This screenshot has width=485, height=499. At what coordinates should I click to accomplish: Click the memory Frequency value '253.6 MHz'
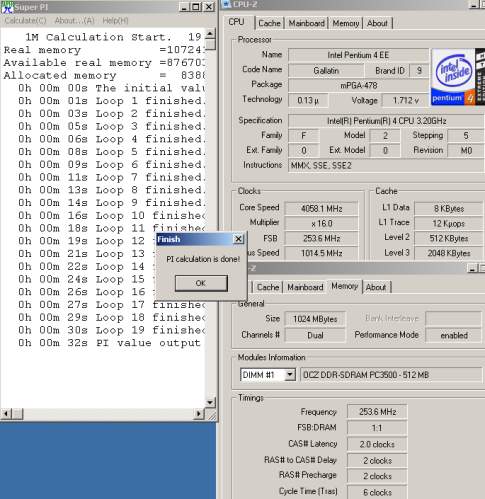click(377, 412)
